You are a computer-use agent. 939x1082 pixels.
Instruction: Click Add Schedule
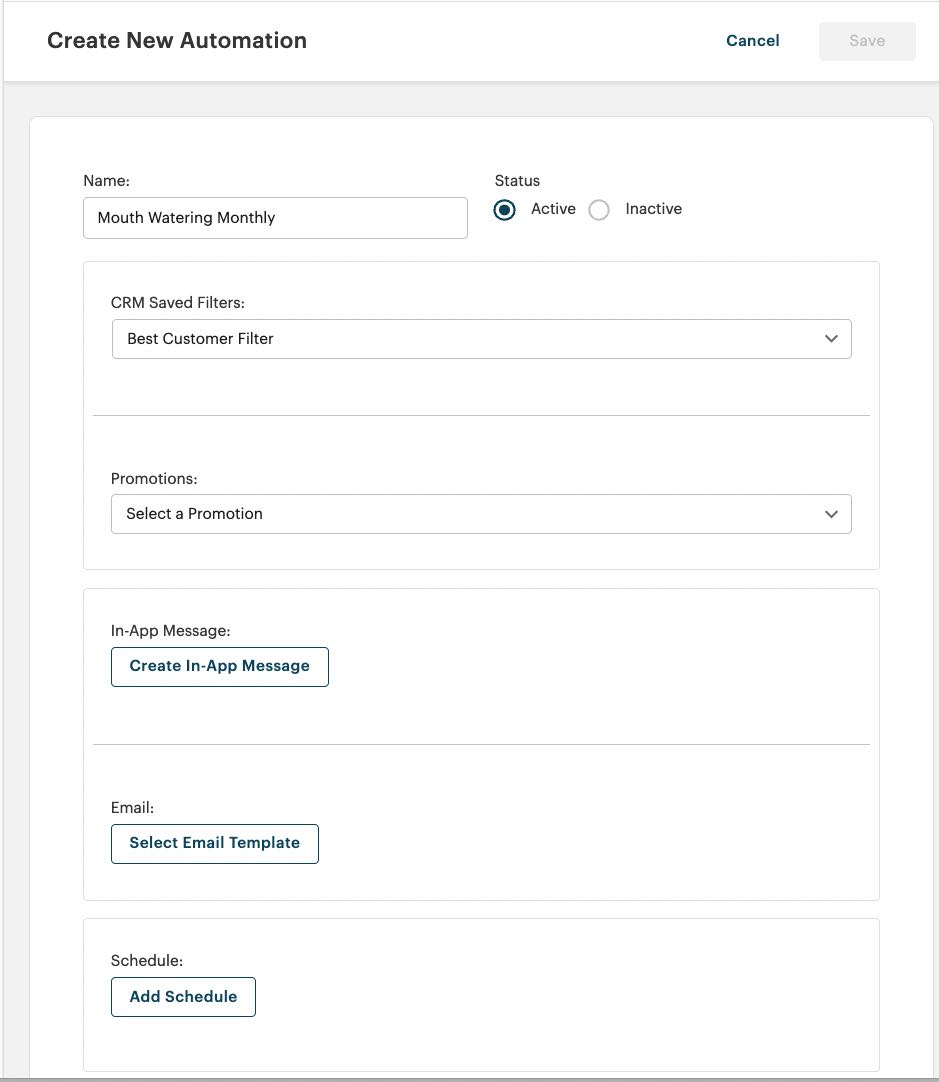(x=183, y=996)
